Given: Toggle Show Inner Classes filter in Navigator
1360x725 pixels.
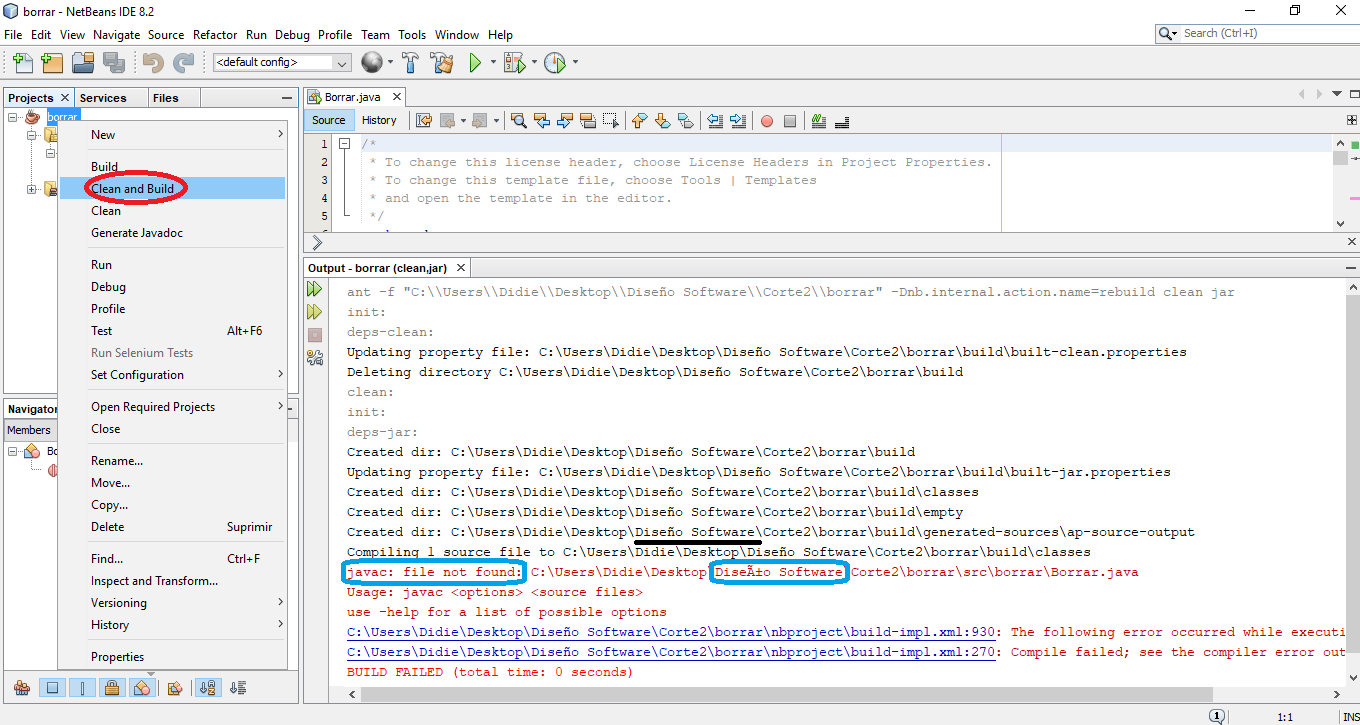Looking at the screenshot, I should (143, 688).
